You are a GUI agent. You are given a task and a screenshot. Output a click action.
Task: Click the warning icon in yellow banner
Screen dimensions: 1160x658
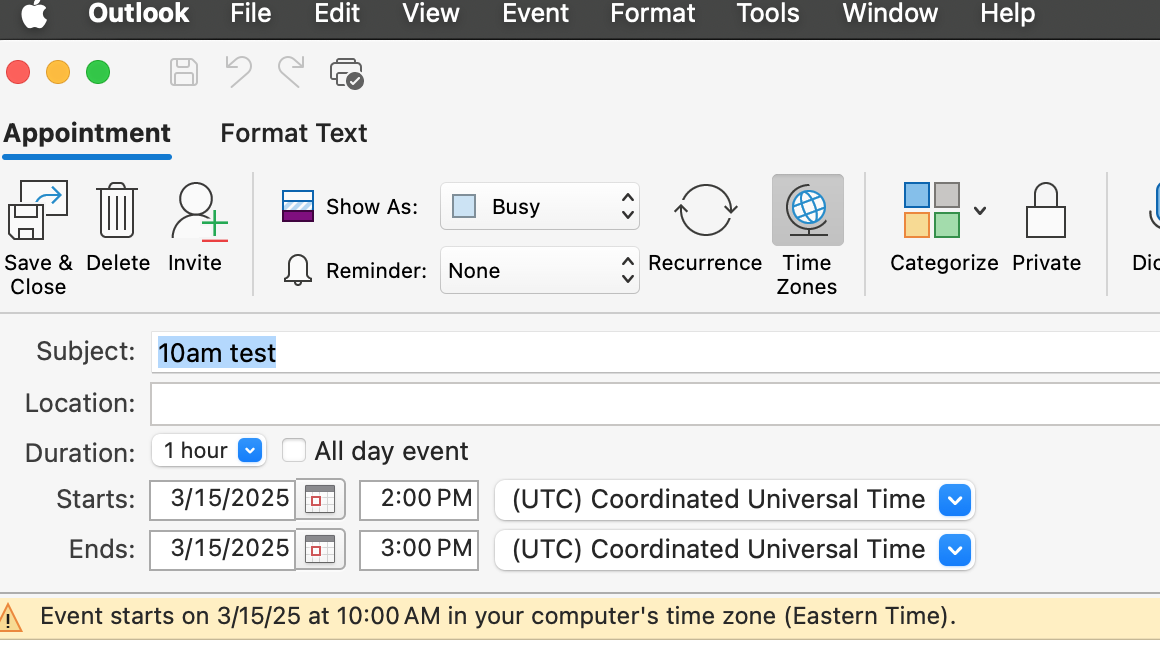coord(10,618)
